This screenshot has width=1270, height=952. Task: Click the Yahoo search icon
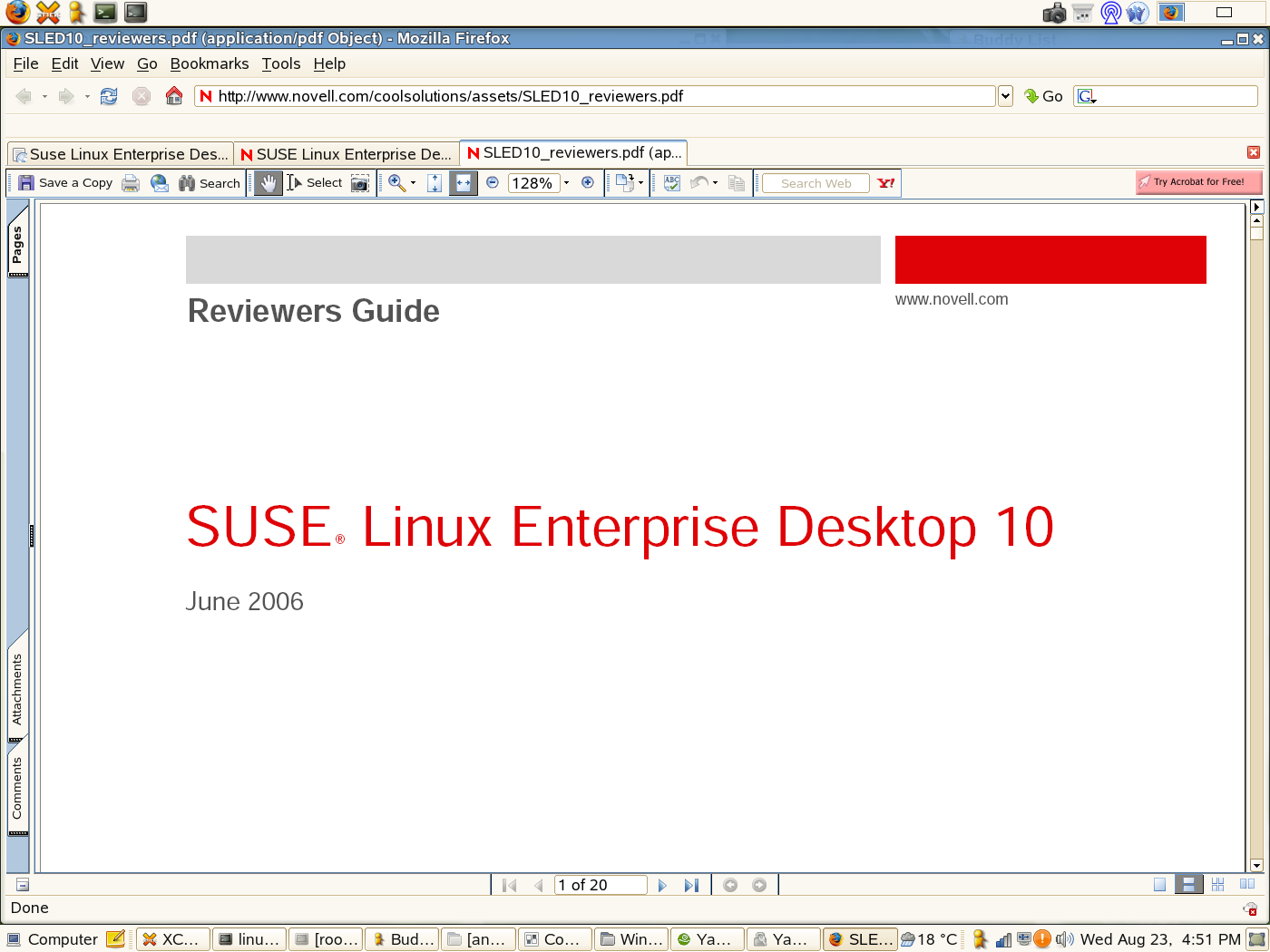(886, 183)
